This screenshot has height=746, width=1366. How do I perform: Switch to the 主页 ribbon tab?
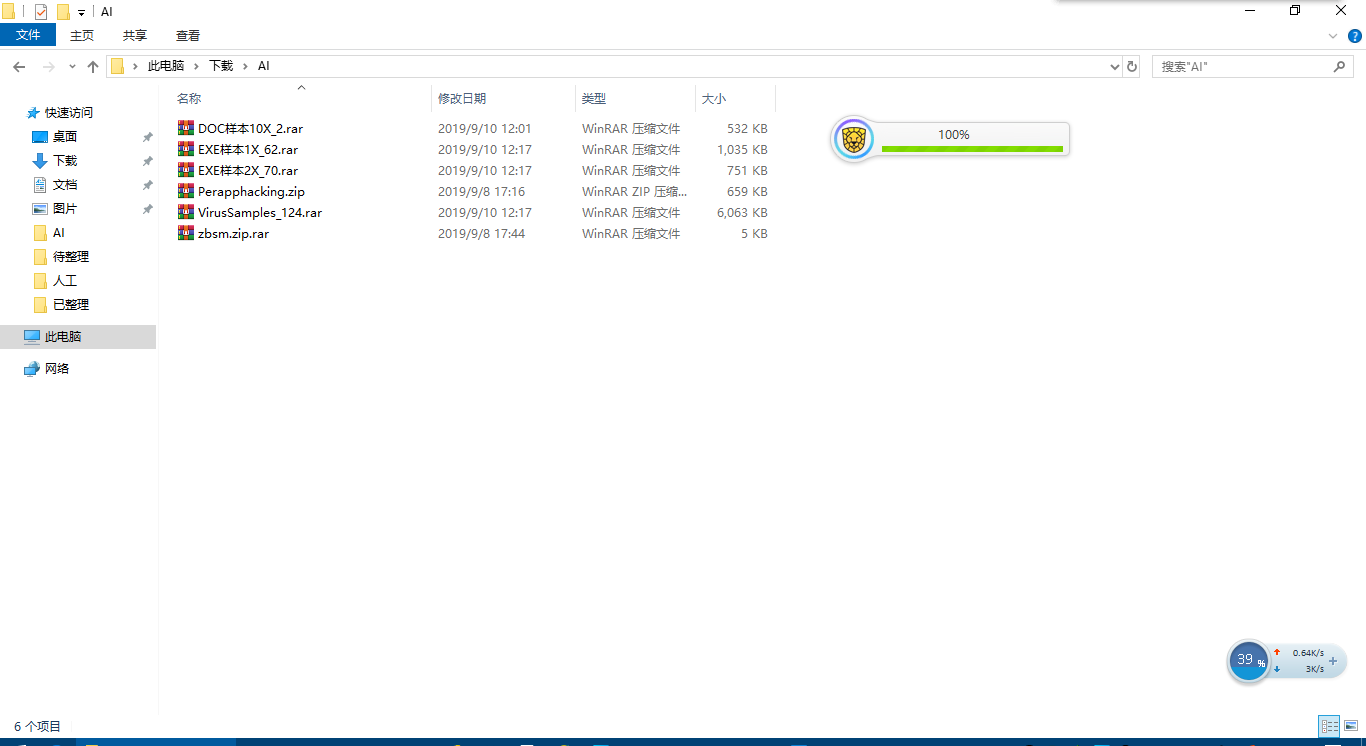pyautogui.click(x=82, y=35)
